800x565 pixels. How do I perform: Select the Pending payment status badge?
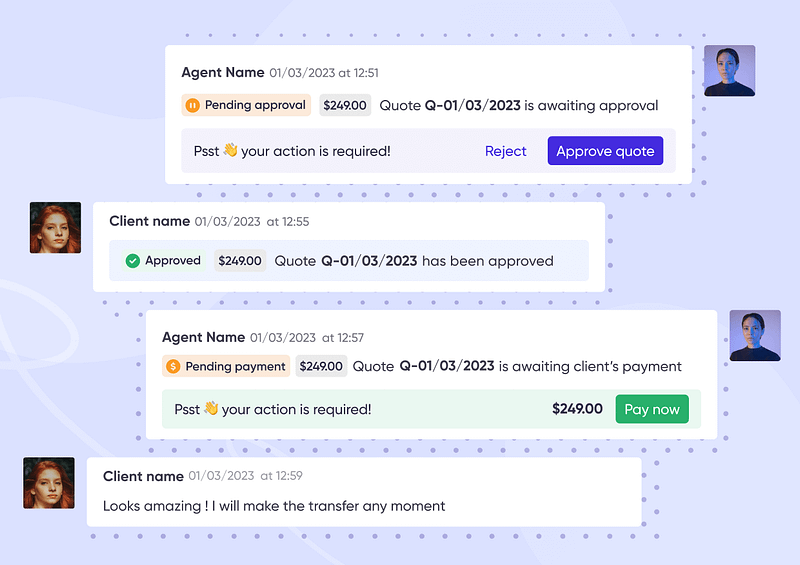tap(227, 367)
